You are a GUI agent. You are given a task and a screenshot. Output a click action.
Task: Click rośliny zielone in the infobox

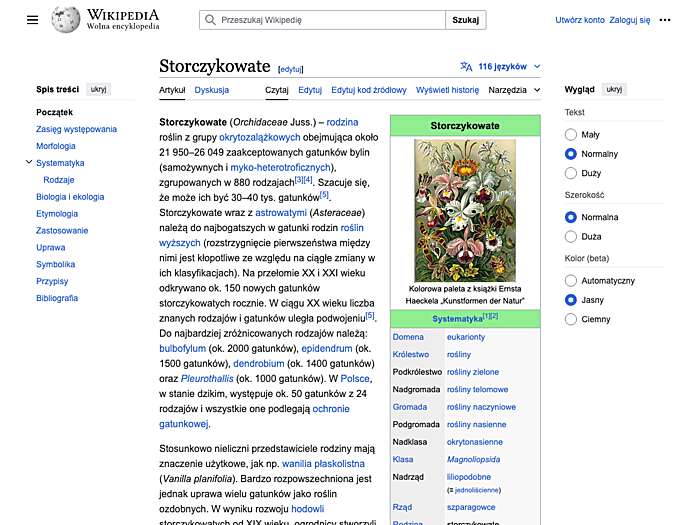tap(473, 372)
